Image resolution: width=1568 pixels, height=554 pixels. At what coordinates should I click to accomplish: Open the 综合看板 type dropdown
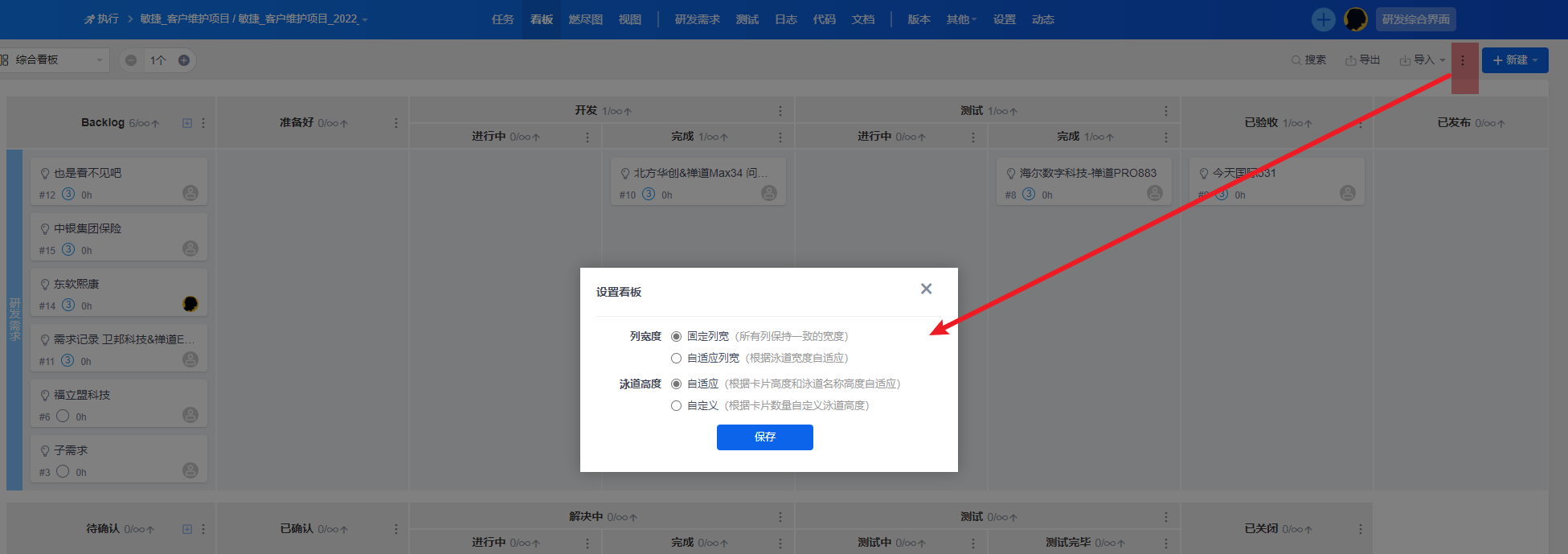pos(53,60)
